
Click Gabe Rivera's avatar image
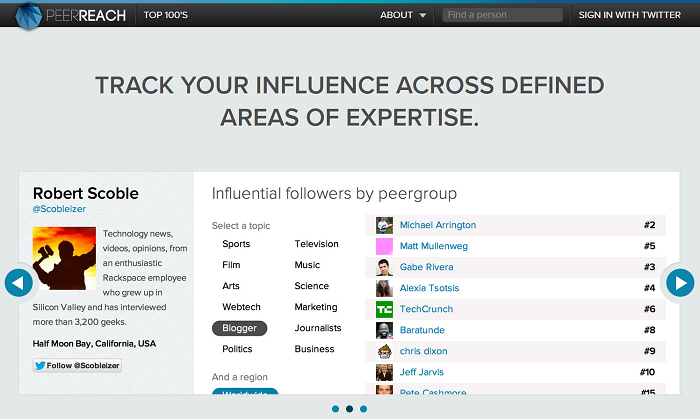click(384, 267)
